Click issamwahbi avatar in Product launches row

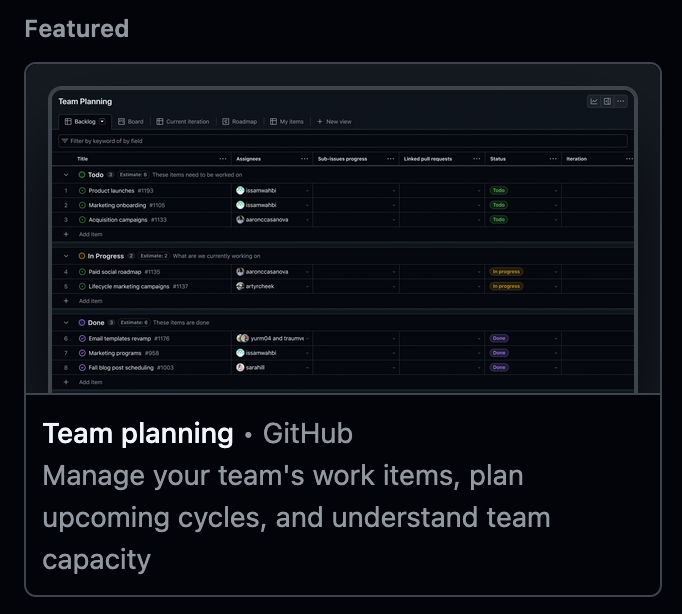pyautogui.click(x=240, y=190)
